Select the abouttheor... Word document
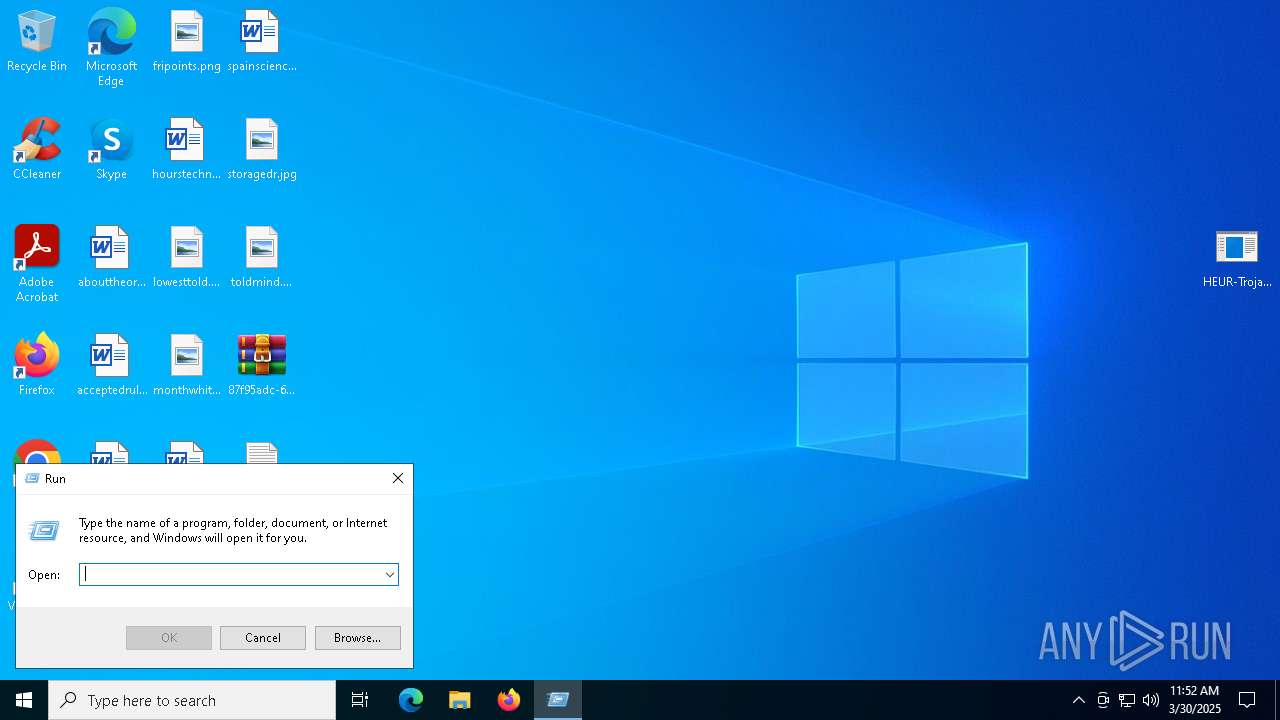 coord(111,258)
